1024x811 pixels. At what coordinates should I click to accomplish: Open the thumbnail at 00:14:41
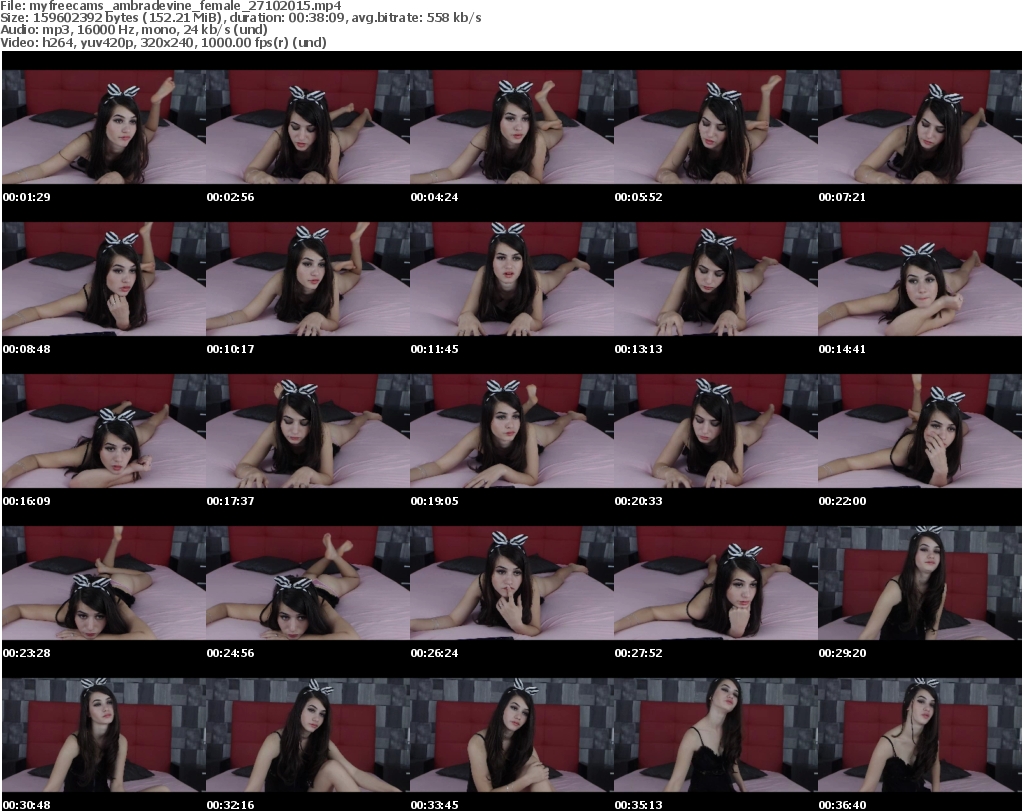click(920, 279)
